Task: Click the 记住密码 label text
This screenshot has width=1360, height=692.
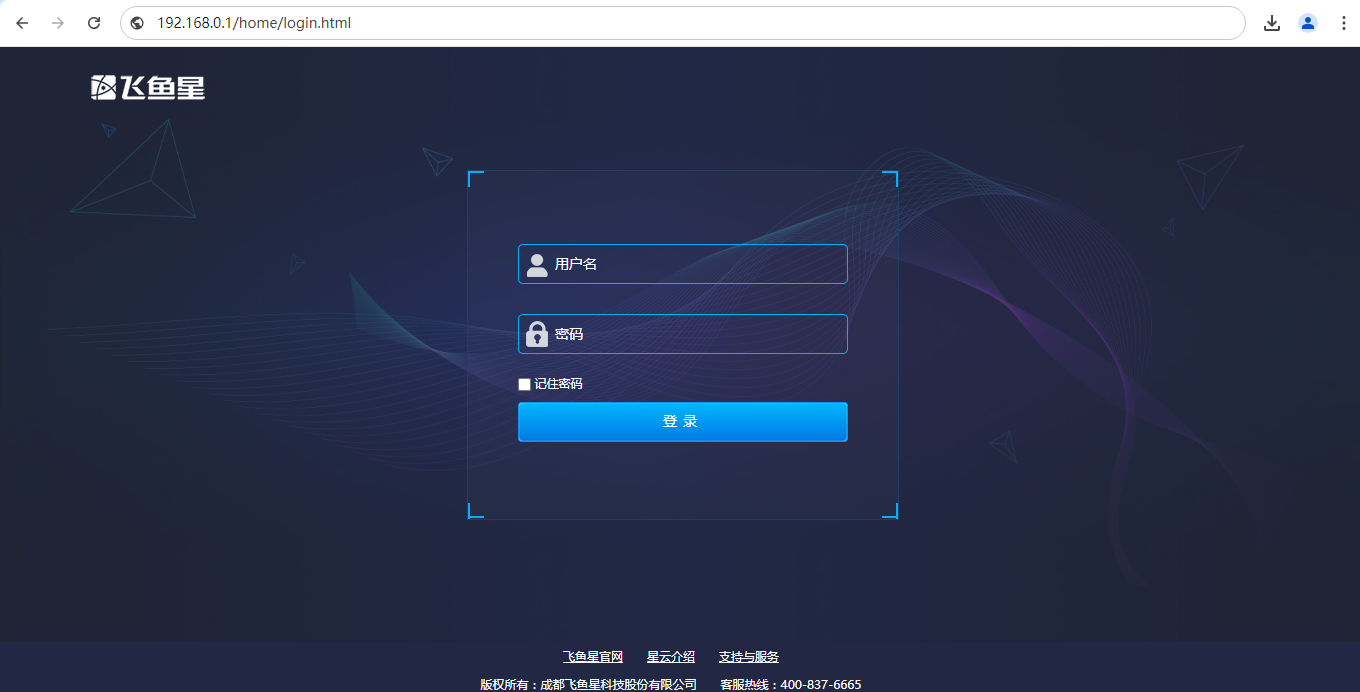Action: pos(558,384)
